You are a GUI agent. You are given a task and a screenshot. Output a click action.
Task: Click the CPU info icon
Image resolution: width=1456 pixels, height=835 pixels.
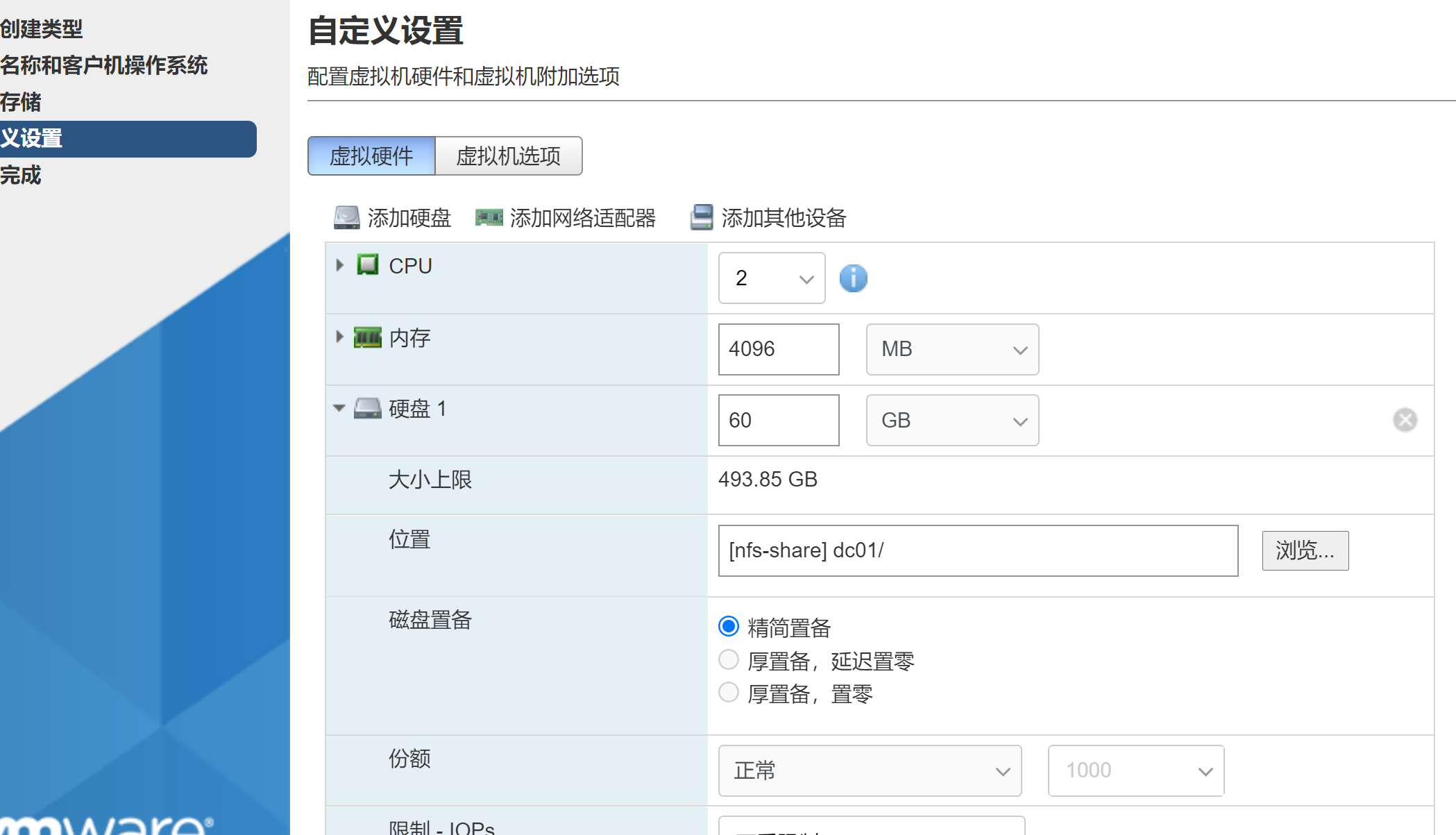tap(853, 278)
